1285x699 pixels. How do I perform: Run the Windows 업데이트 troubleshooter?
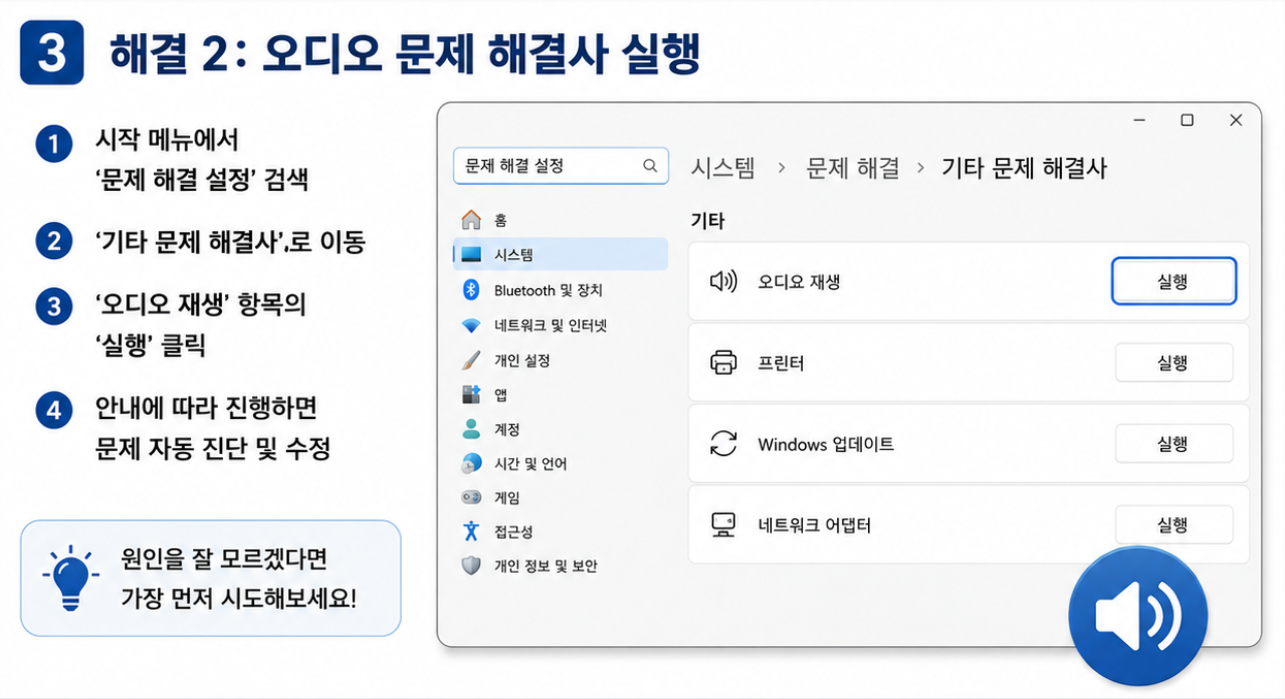click(1174, 444)
